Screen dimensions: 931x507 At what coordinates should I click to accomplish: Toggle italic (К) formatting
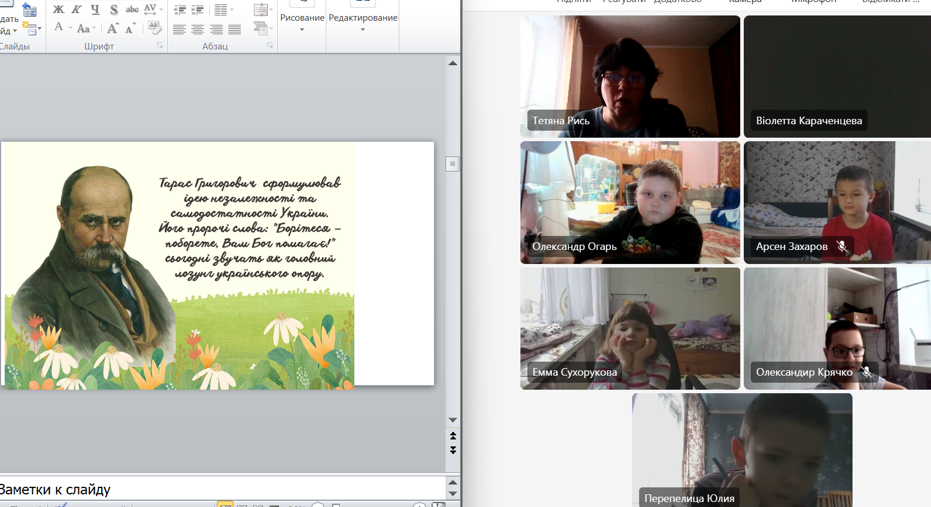tap(76, 10)
